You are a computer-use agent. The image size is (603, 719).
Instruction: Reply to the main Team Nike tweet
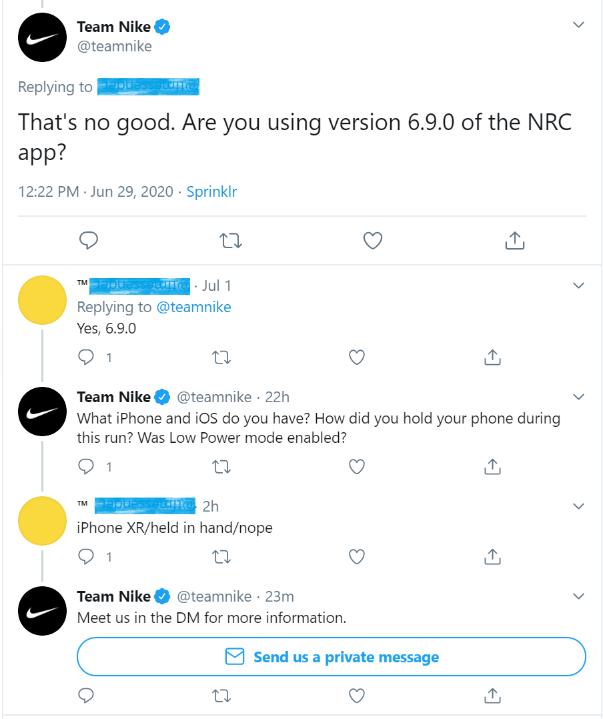tap(88, 241)
